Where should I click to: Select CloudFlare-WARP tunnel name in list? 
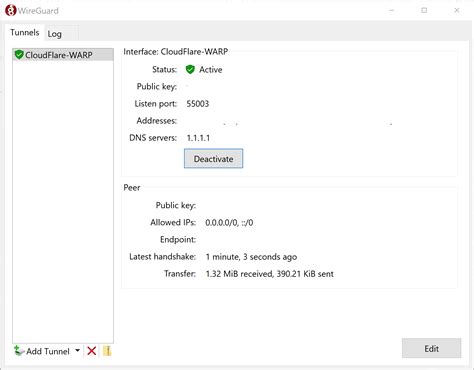[59, 55]
